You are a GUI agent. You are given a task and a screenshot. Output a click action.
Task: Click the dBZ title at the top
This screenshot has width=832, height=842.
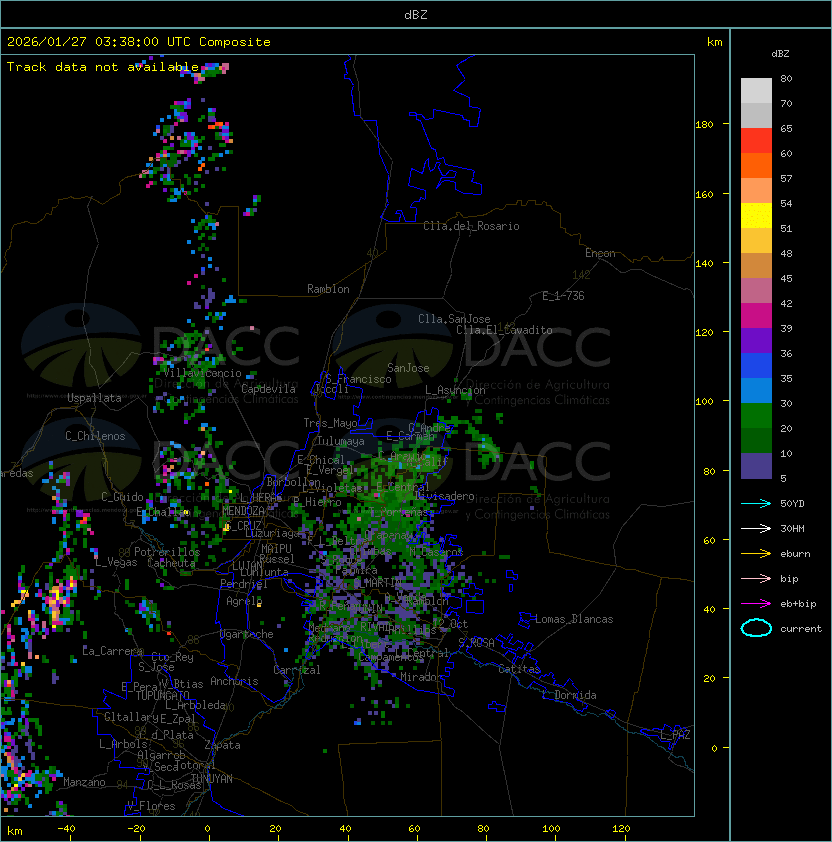(416, 15)
